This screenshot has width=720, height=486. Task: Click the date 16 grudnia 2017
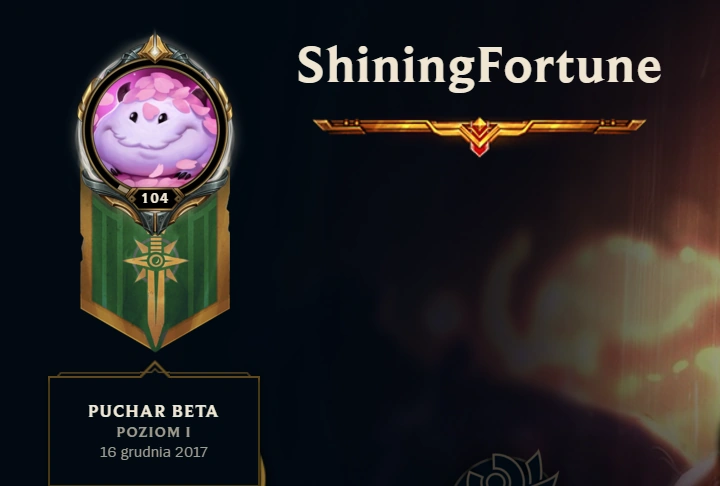153,452
